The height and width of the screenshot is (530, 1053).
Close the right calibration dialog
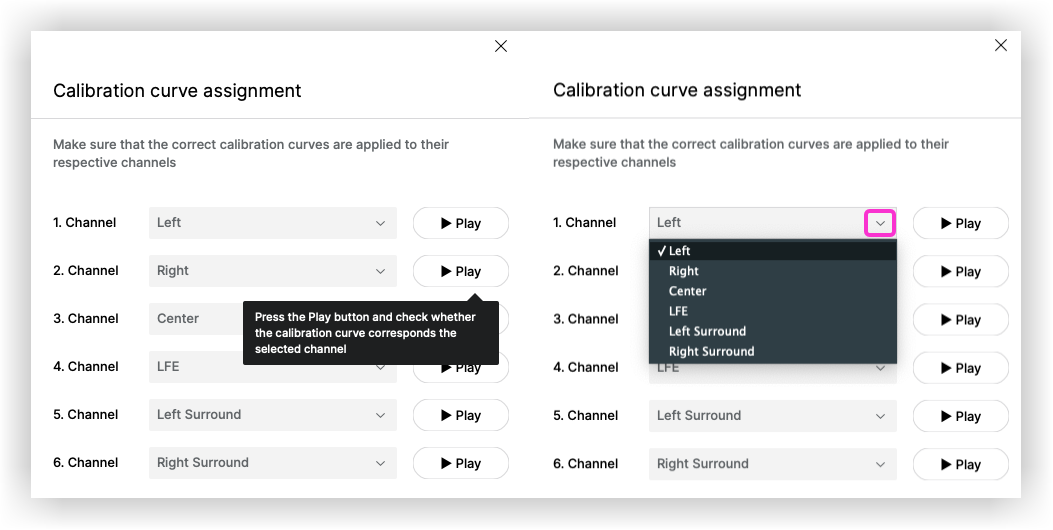coord(1001,45)
